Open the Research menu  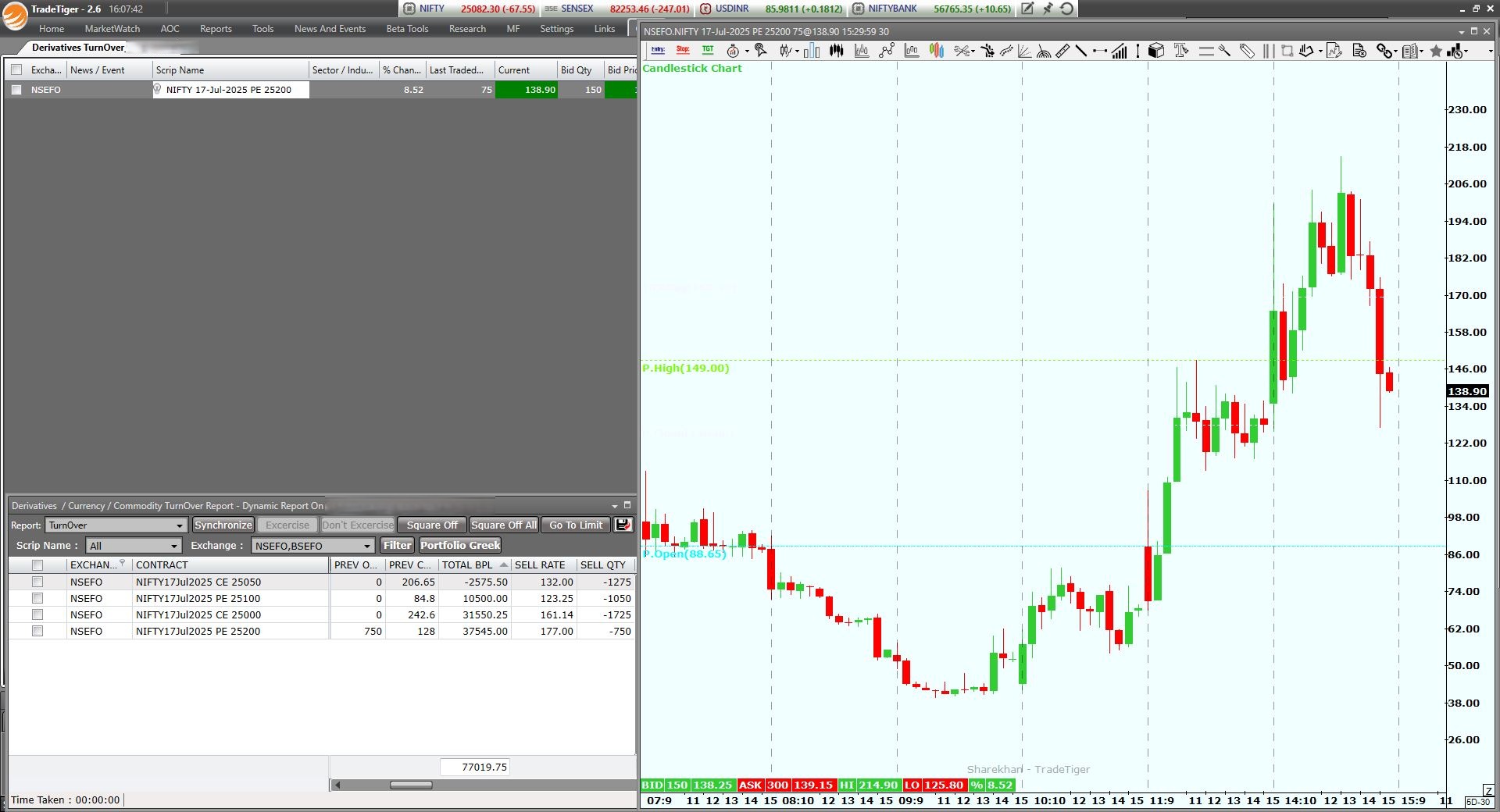467,29
